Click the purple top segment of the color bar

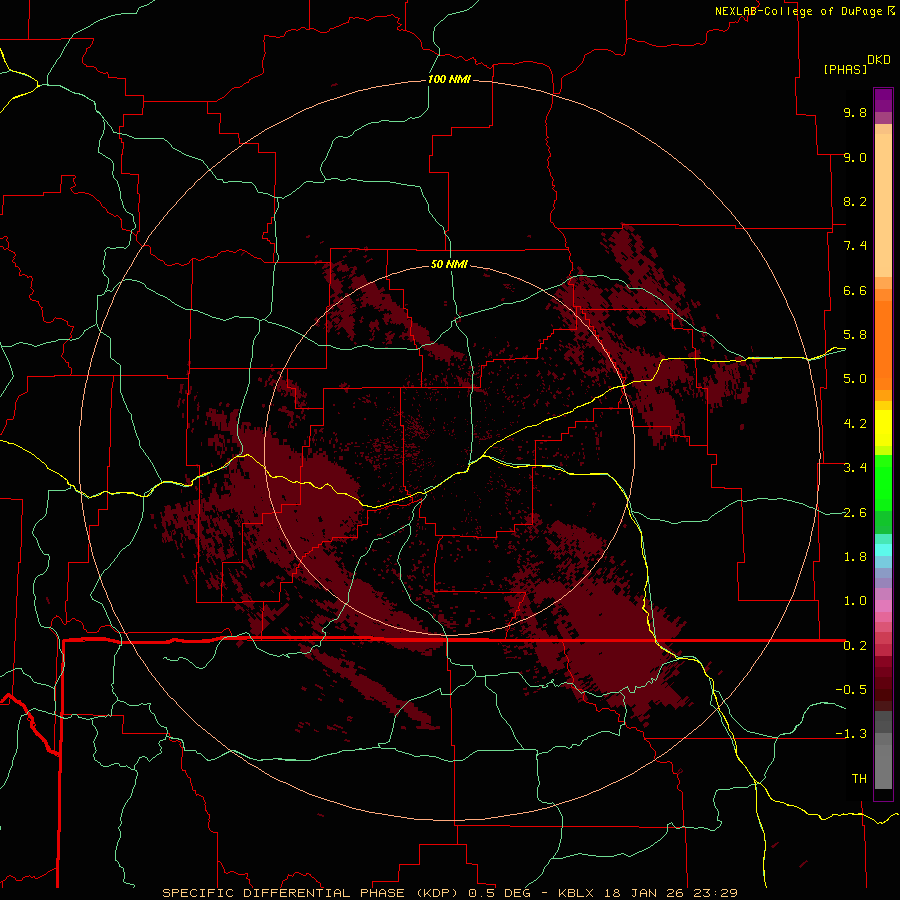pos(883,100)
